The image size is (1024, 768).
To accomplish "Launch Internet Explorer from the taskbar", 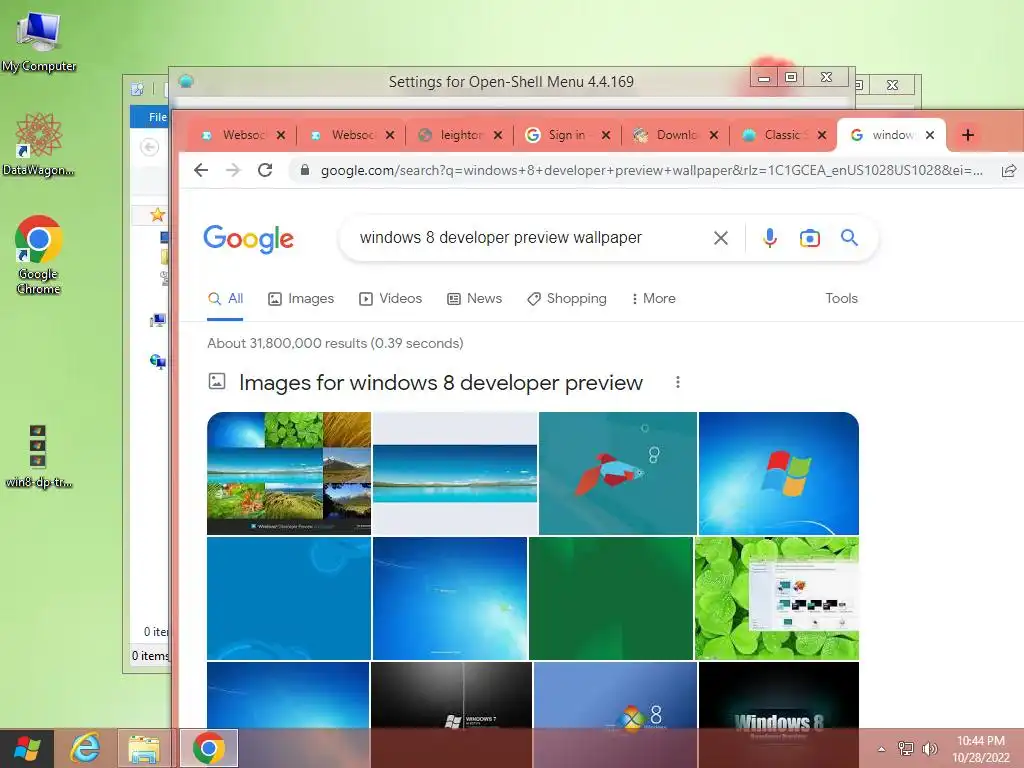I will point(85,748).
